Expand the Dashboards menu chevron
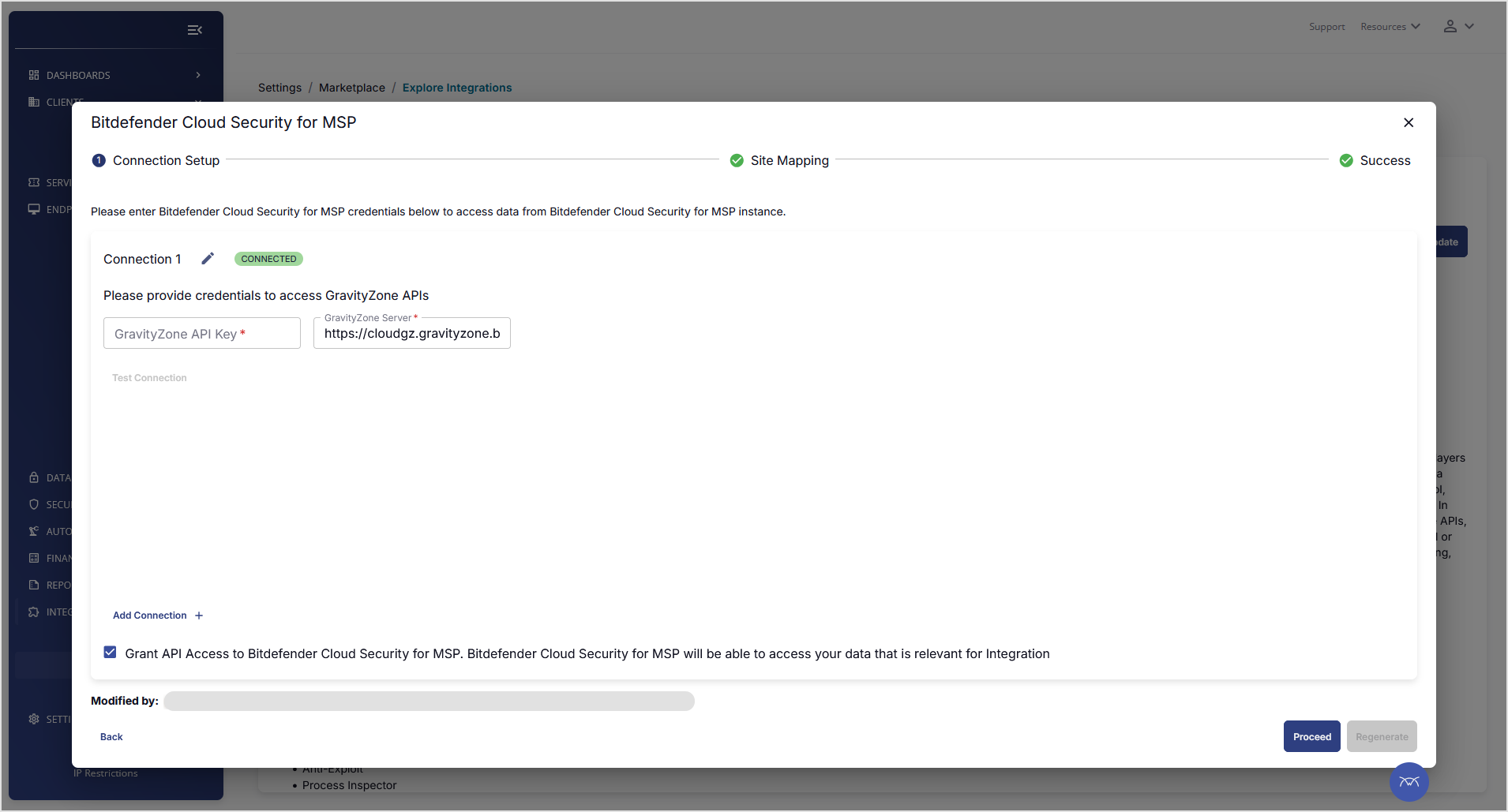This screenshot has width=1508, height=812. coord(198,75)
